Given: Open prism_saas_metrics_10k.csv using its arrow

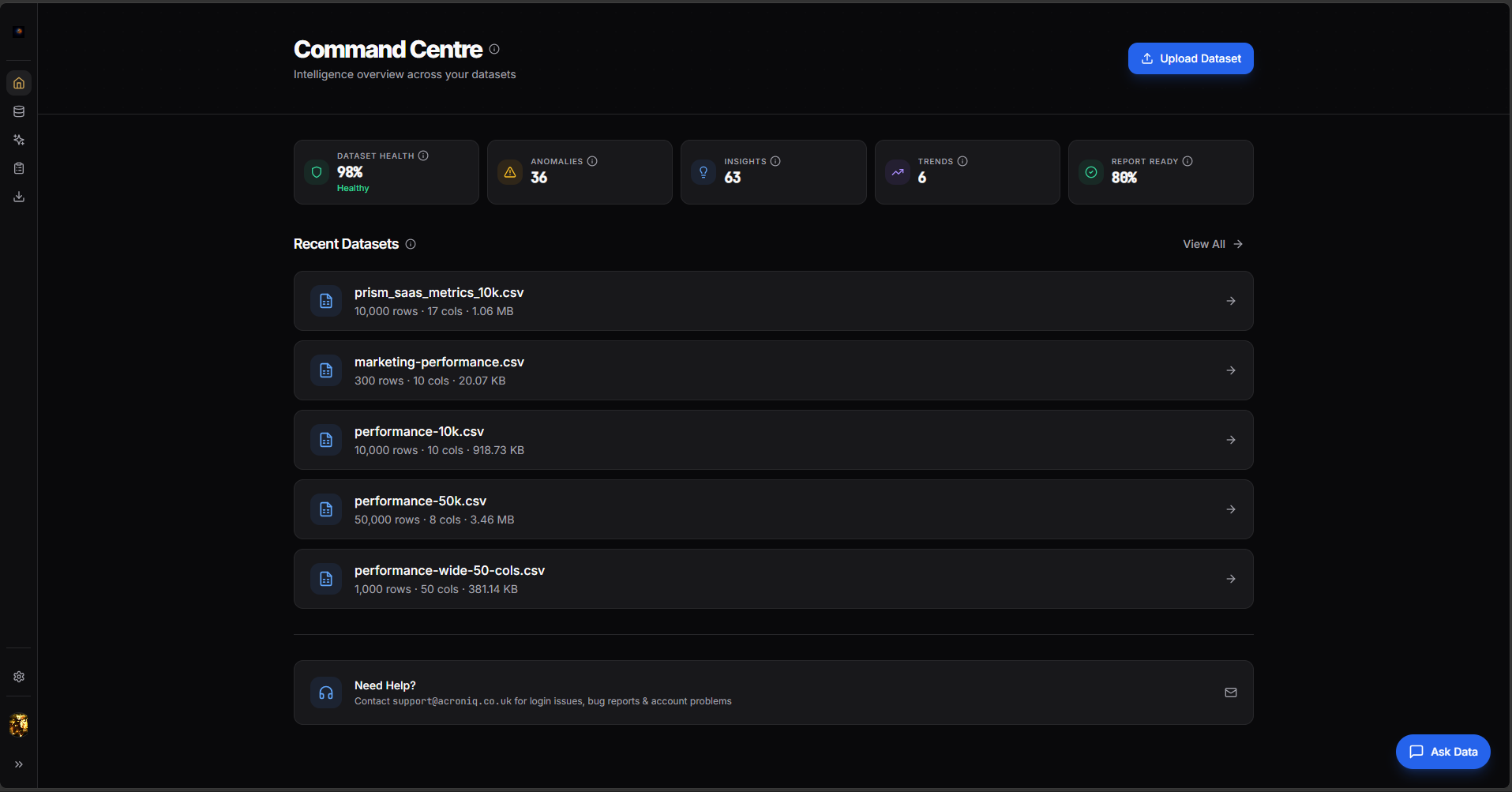Looking at the screenshot, I should click(1230, 301).
